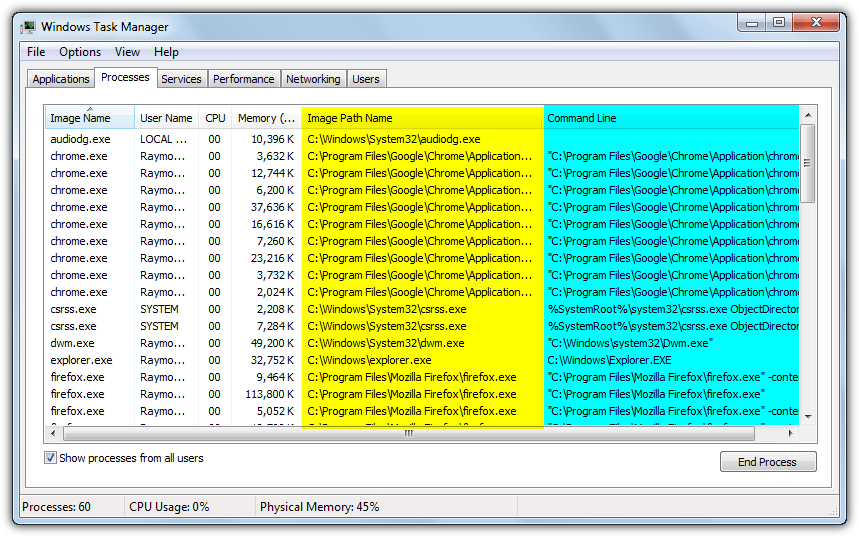
Task: Select firefox.exe using 5,052 K memory
Action: [422, 411]
